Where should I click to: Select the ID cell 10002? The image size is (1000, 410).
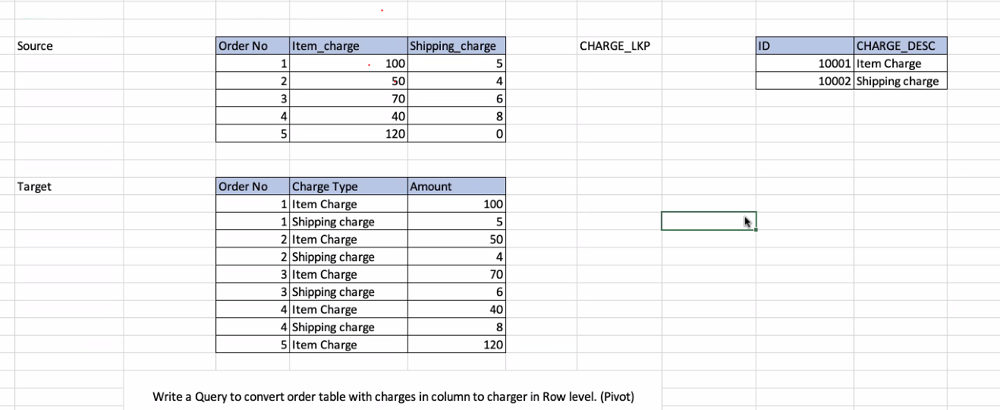805,81
